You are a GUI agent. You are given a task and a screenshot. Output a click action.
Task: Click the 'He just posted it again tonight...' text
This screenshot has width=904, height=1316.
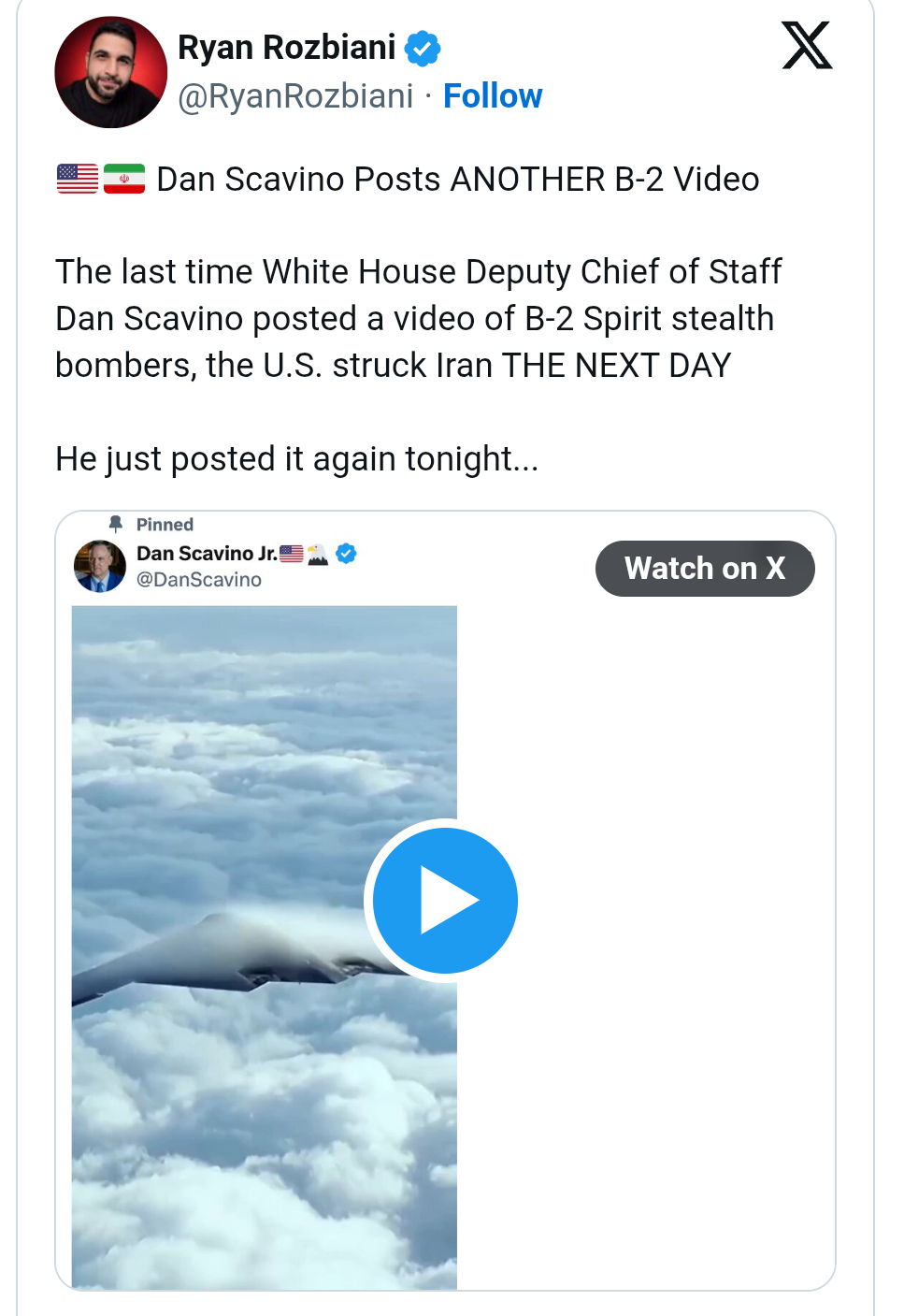coord(297,459)
